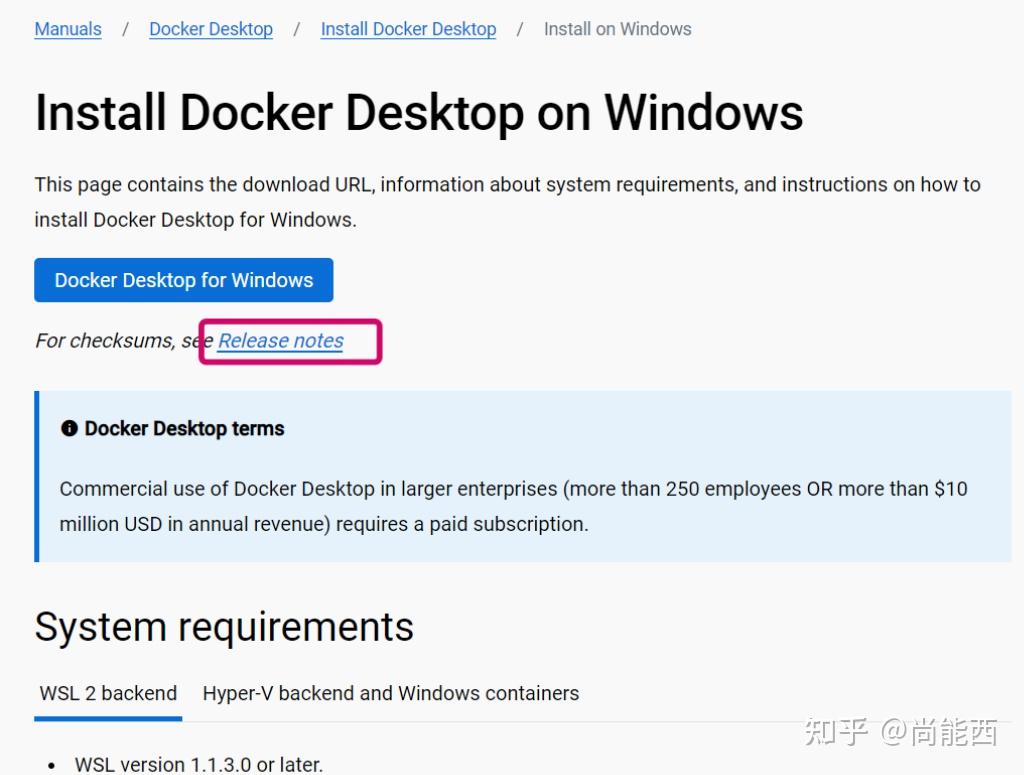This screenshot has height=775, width=1024.
Task: Open the Docker Desktop breadcrumb link
Action: point(210,29)
